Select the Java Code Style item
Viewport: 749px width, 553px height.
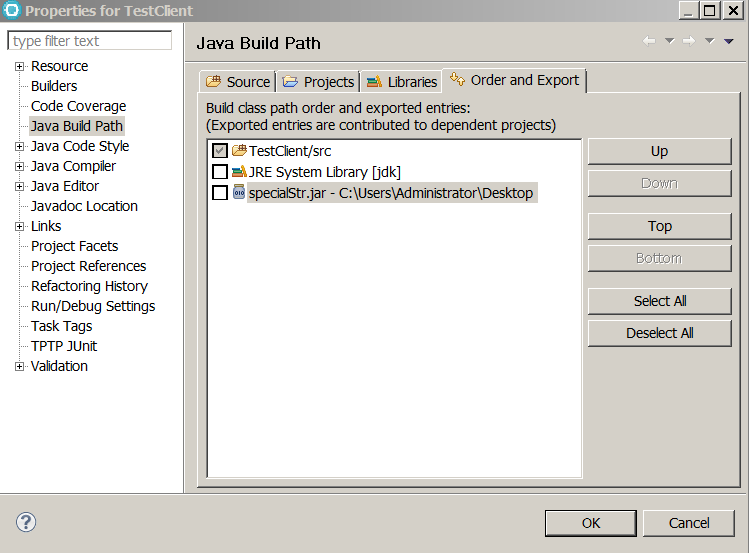(x=80, y=146)
